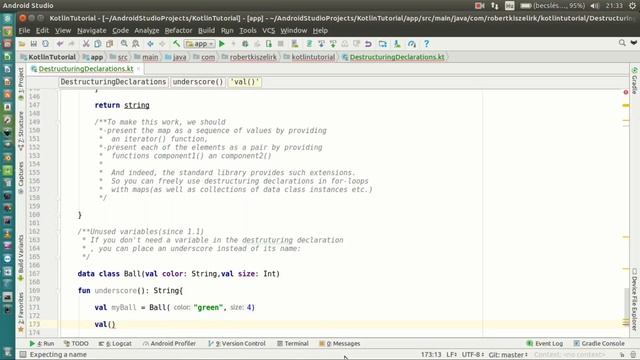Open the app run configuration dropdown
The width and height of the screenshot is (640, 360).
click(x=199, y=44)
